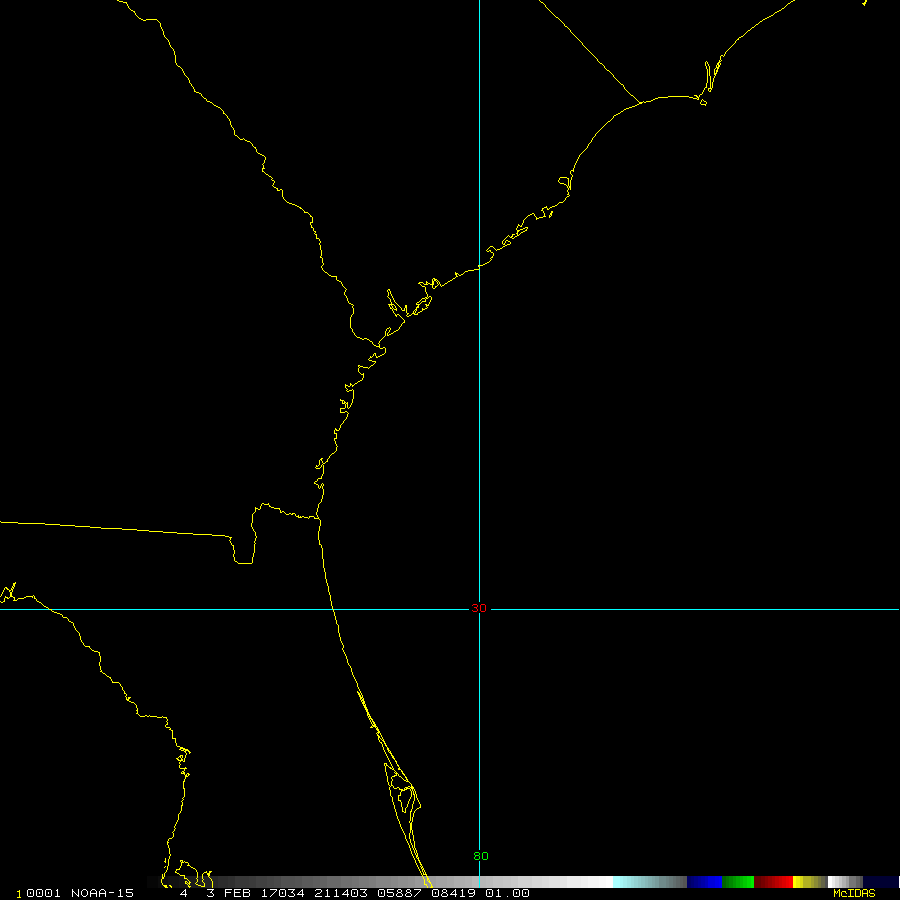Click the element value 08419
Image resolution: width=900 pixels, height=900 pixels.
[x=453, y=893]
